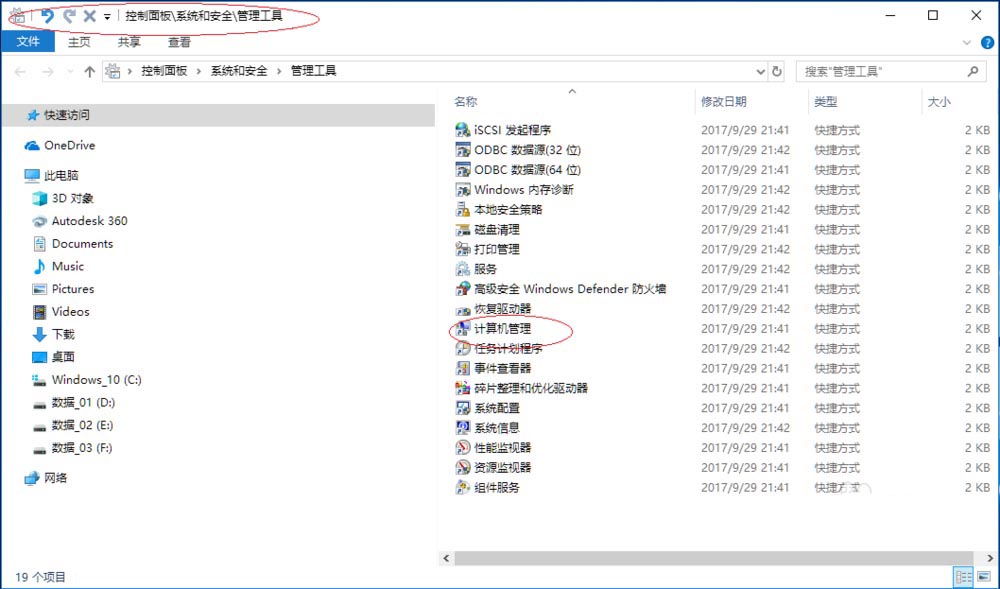Select the 本地安全策略 icon
The height and width of the screenshot is (589, 1000).
click(x=462, y=209)
